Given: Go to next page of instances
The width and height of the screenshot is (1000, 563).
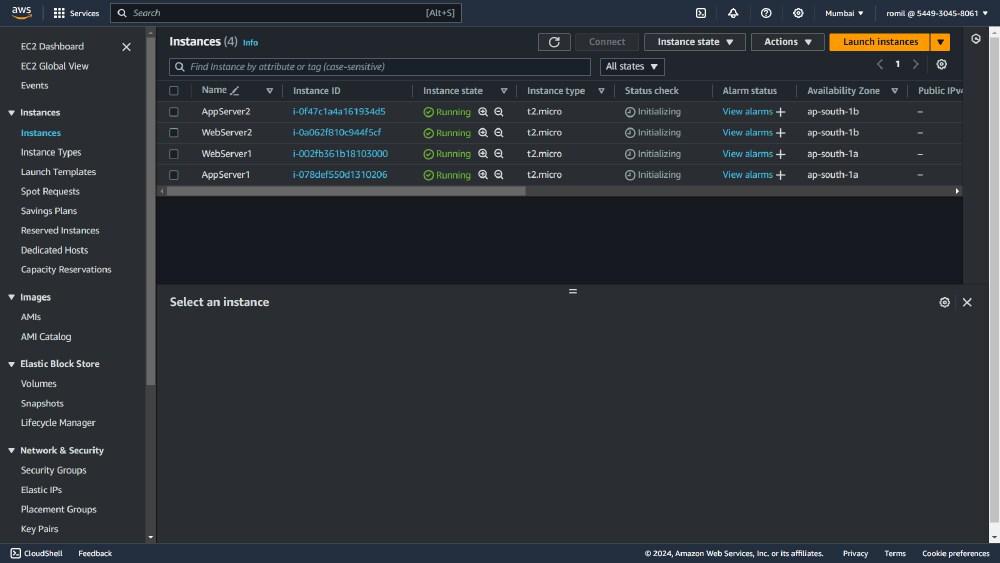Looking at the screenshot, I should (x=916, y=64).
